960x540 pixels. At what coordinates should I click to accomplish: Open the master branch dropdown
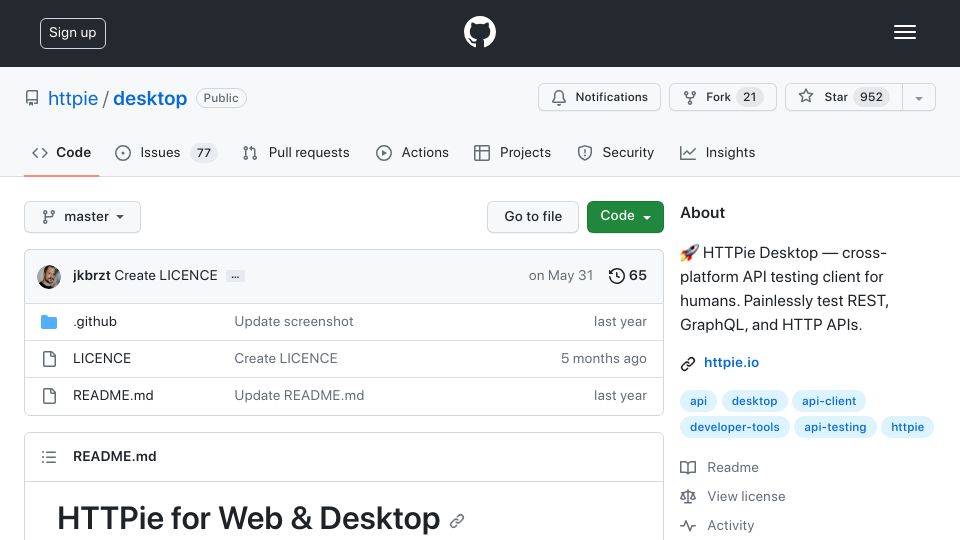click(83, 217)
